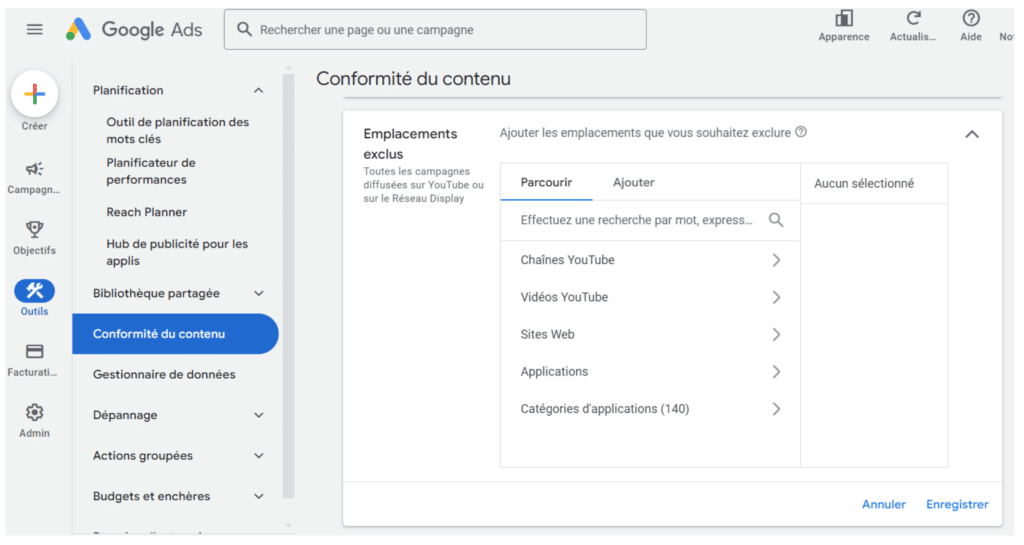Expand Bibliothèque partagée section
This screenshot has height=545, width=1024.
(x=259, y=294)
